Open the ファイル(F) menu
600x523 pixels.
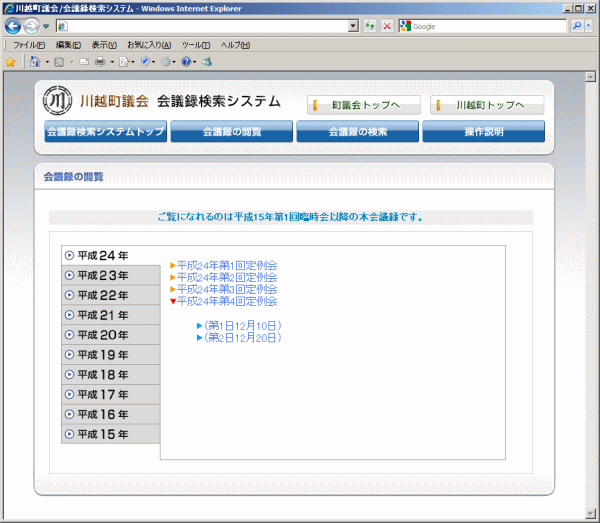(29, 45)
